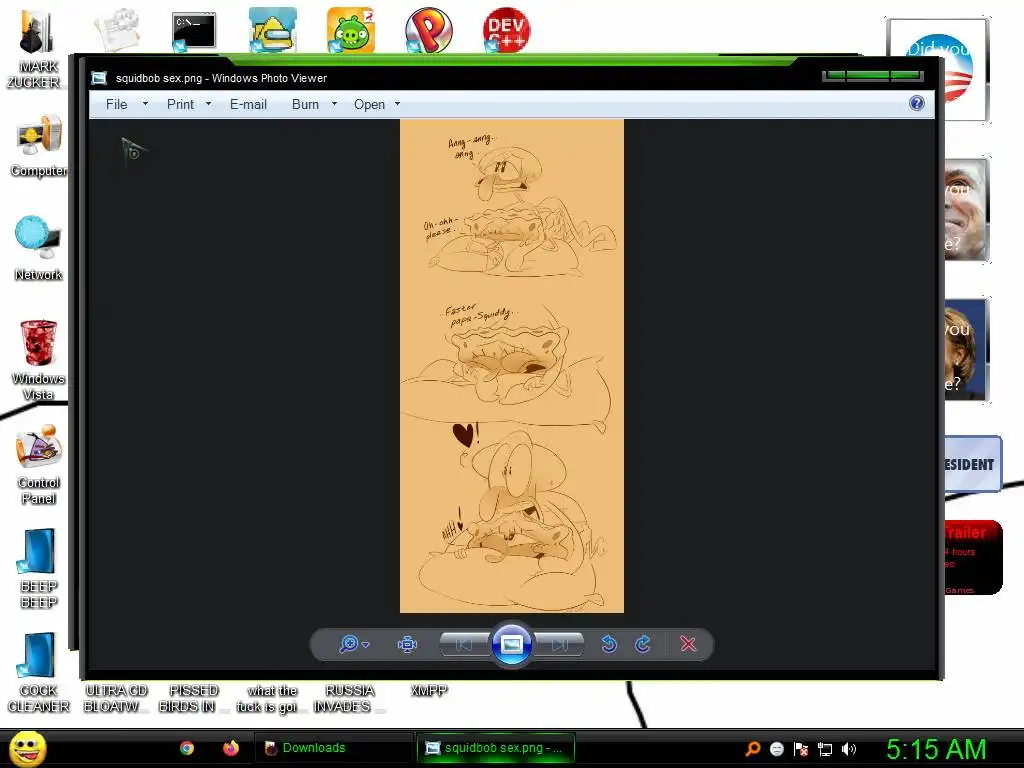Click the orange search tray icon
The width and height of the screenshot is (1024, 768).
click(x=753, y=749)
